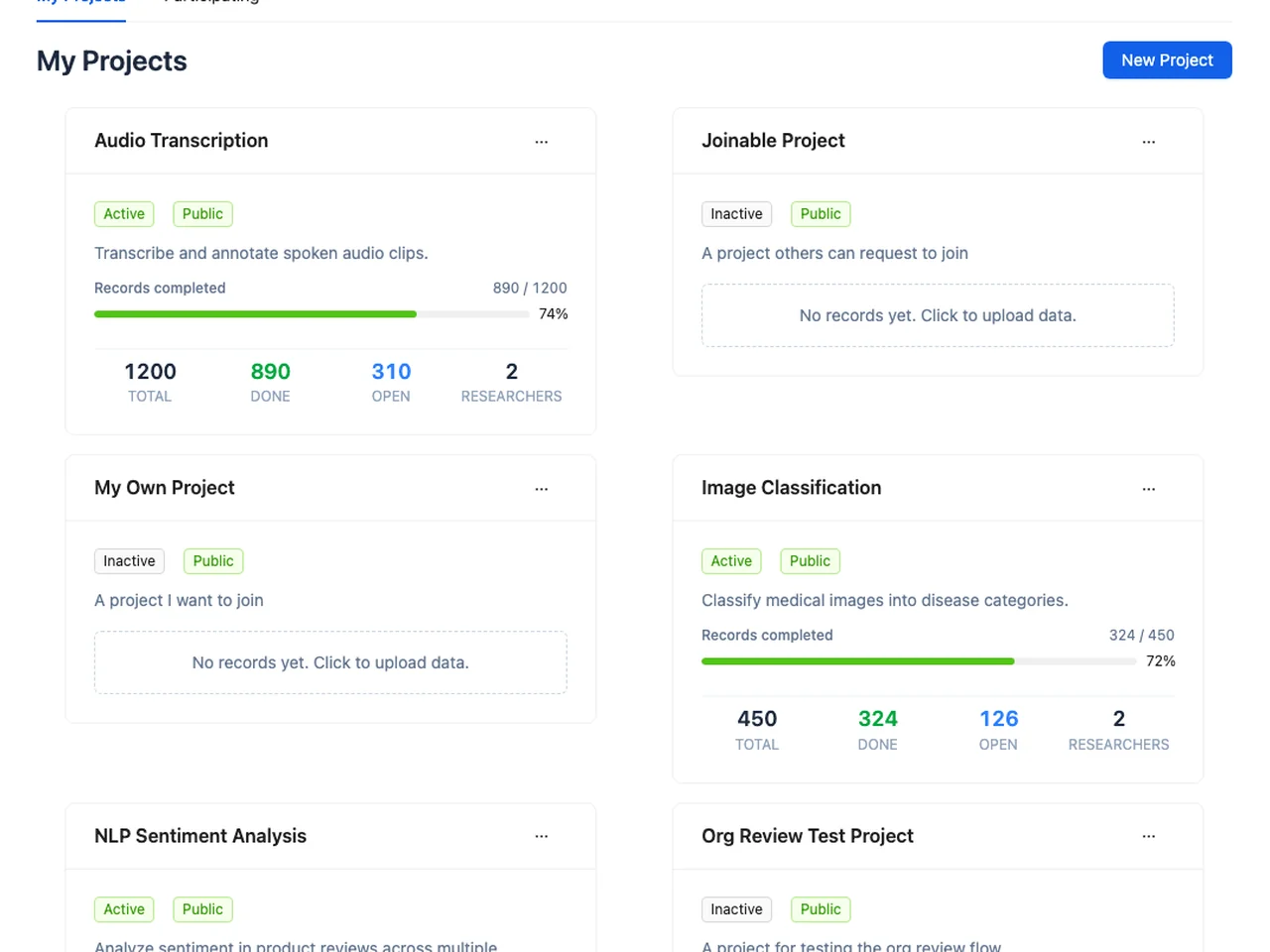Click the Public tag on Org Review Test Project
This screenshot has width=1270, height=952.
[821, 909]
